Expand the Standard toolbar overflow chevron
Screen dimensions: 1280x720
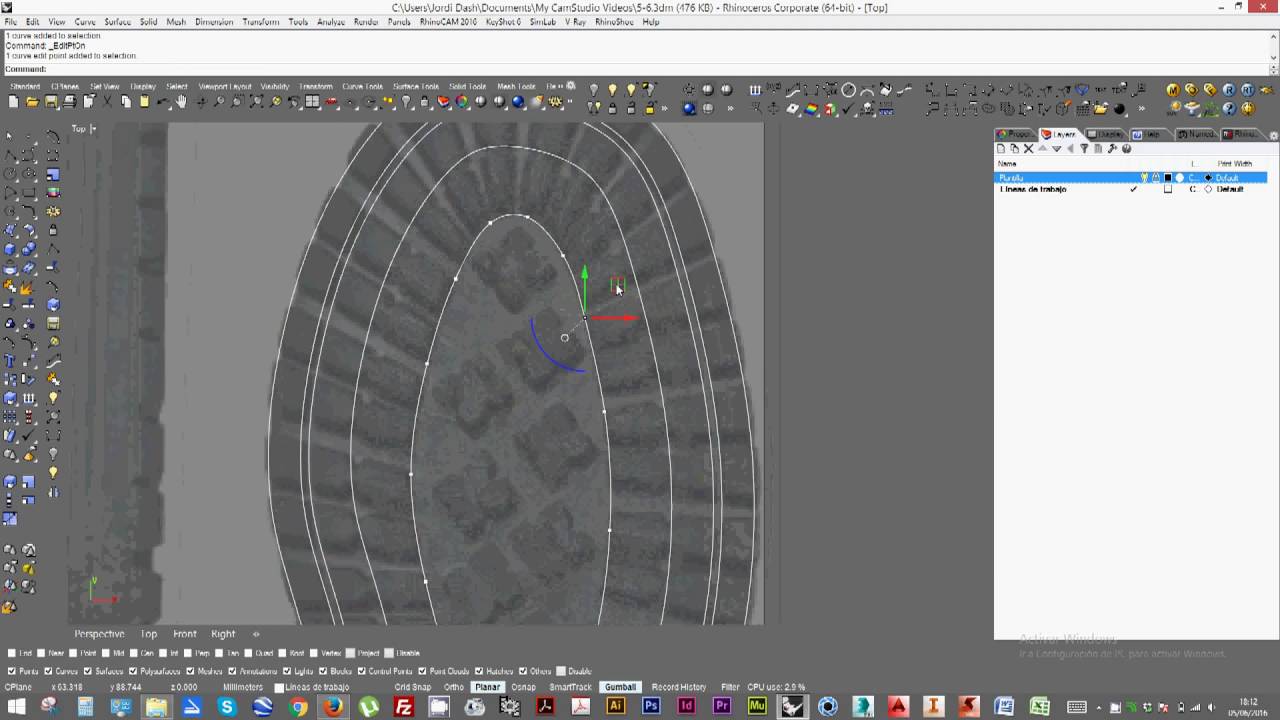[569, 103]
